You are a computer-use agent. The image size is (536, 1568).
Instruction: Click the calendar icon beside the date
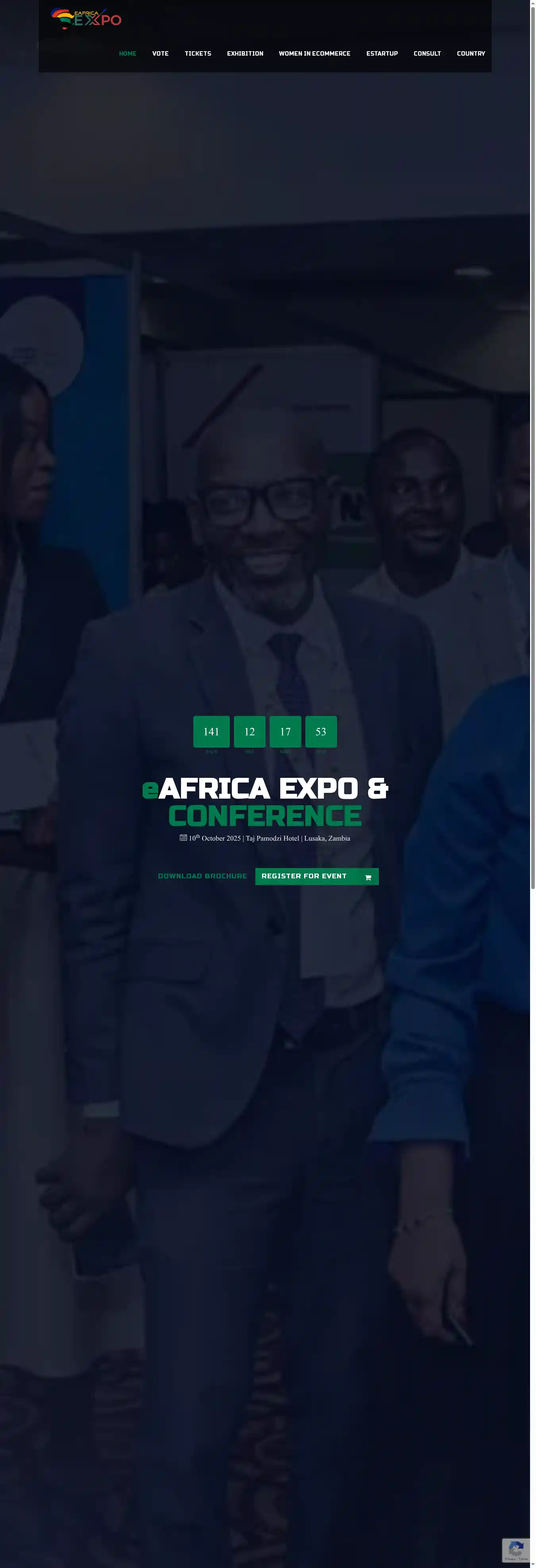tap(183, 838)
